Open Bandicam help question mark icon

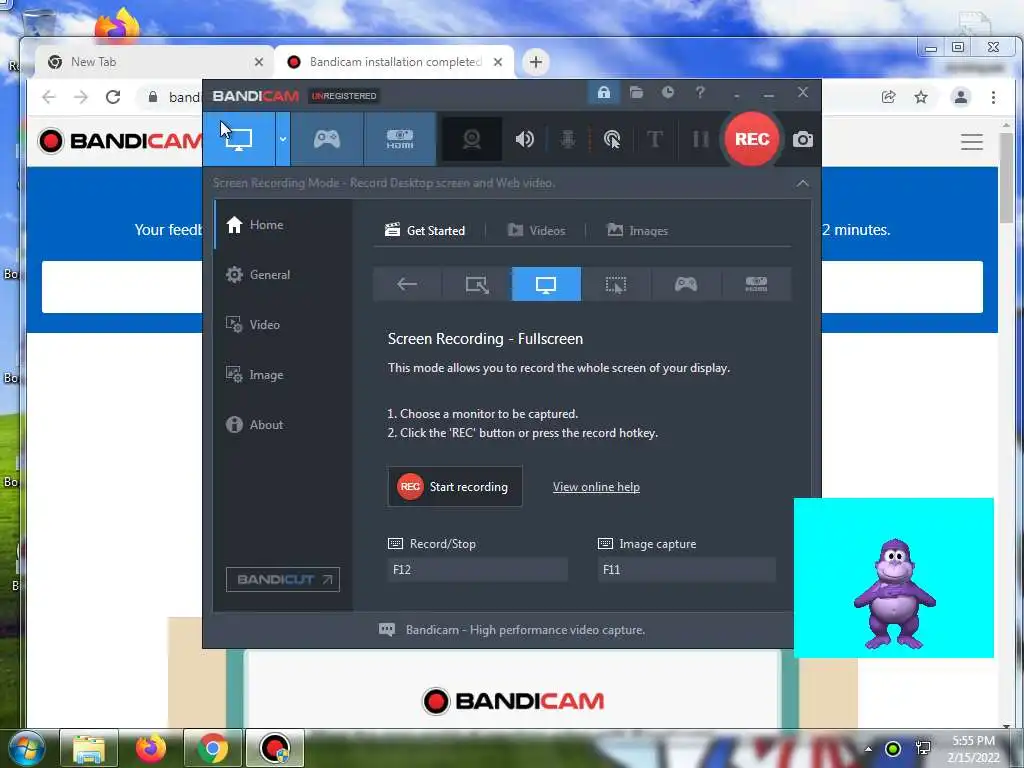(x=700, y=93)
